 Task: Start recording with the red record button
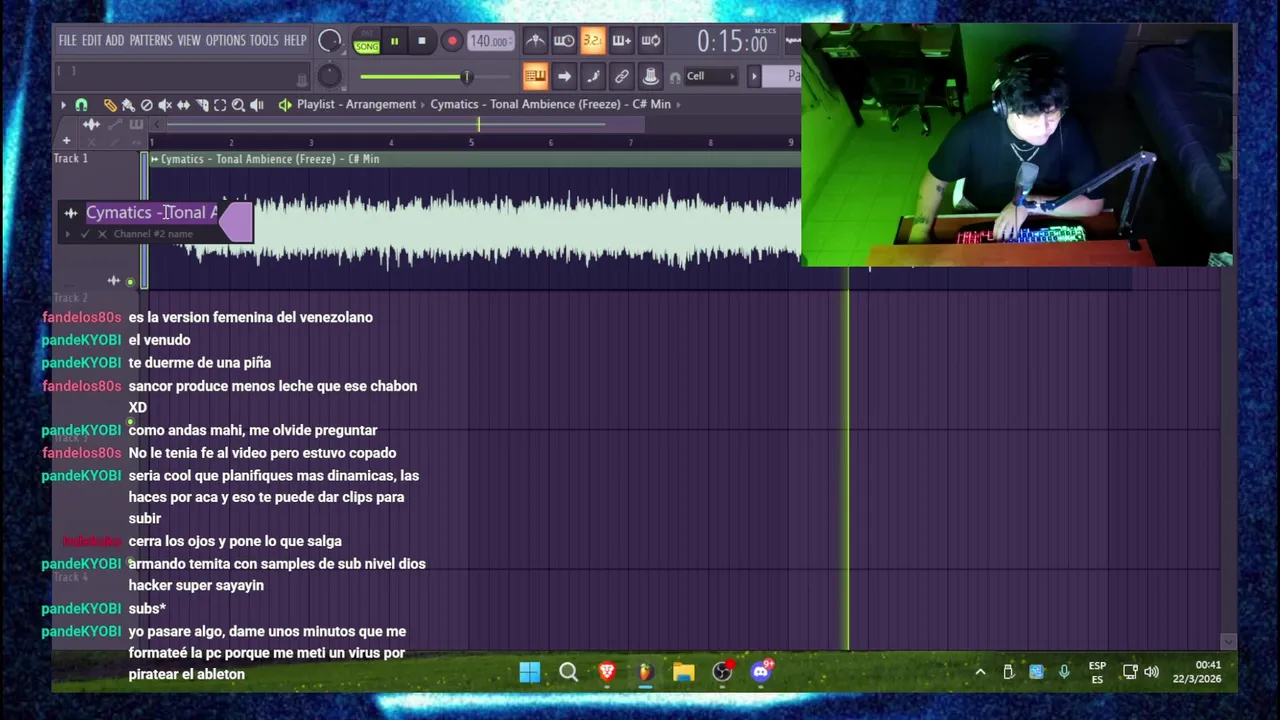coord(451,41)
